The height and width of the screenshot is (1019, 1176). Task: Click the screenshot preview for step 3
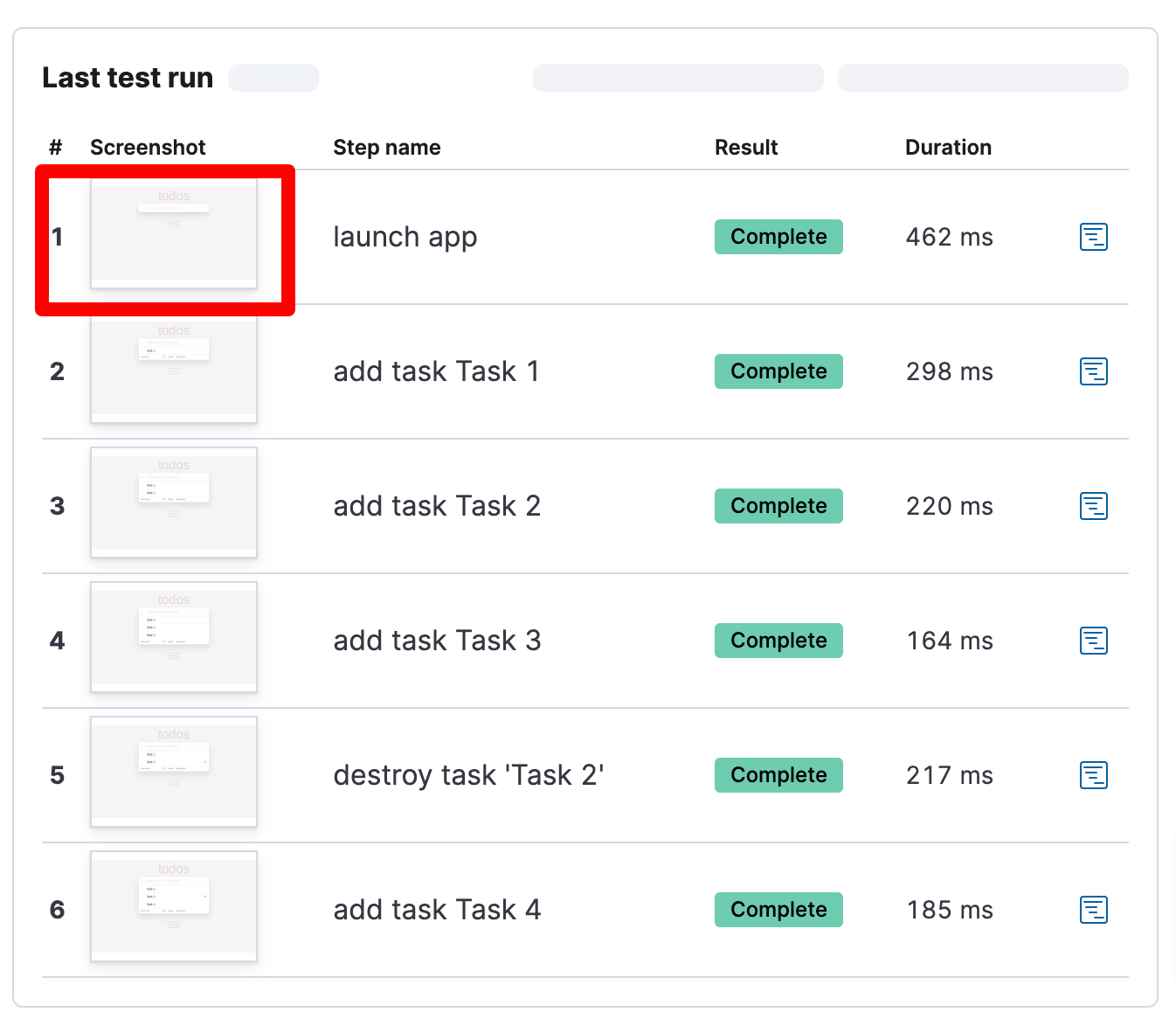(x=173, y=503)
